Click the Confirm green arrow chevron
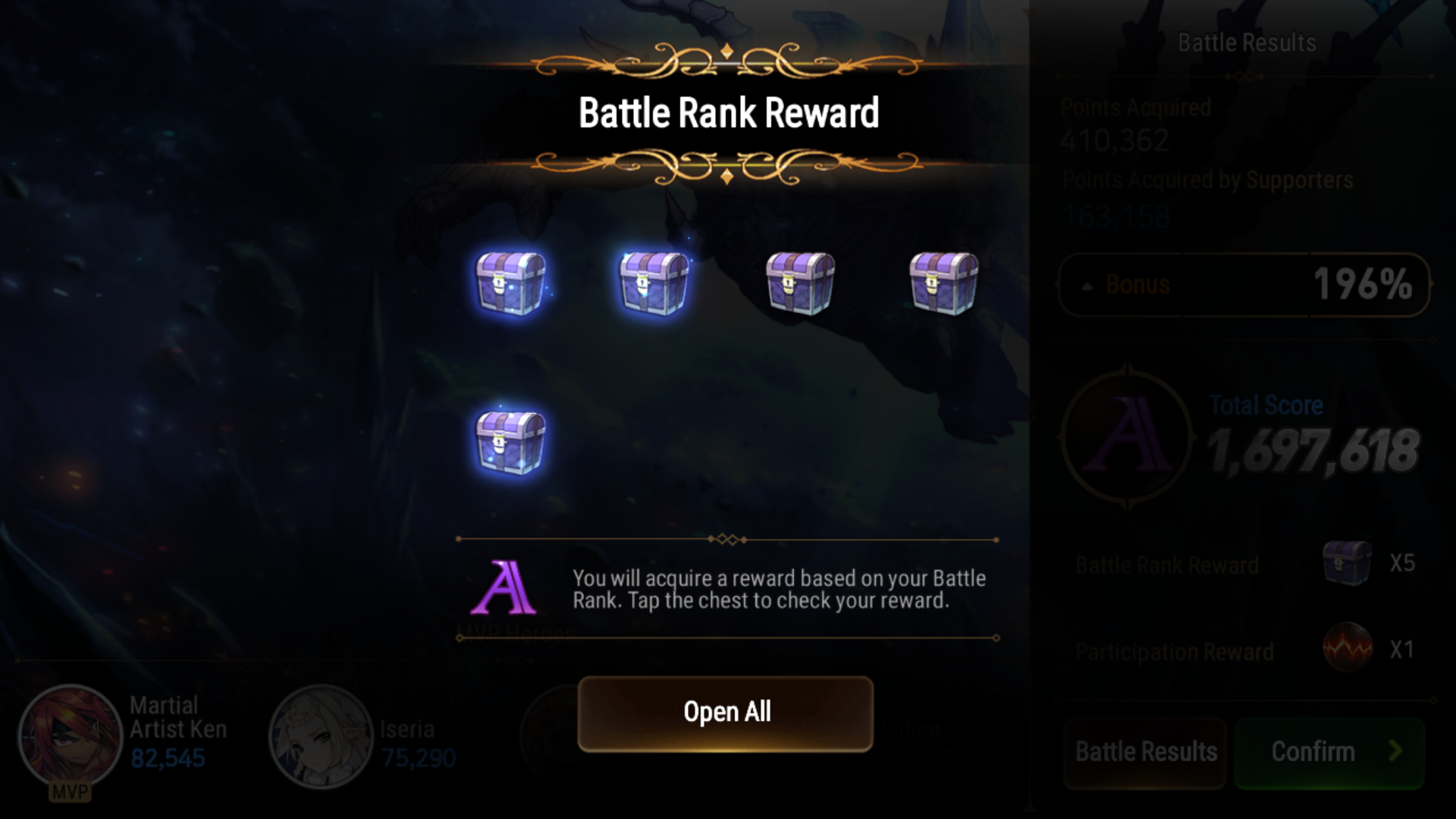Screen dimensions: 1456x819 1395,751
